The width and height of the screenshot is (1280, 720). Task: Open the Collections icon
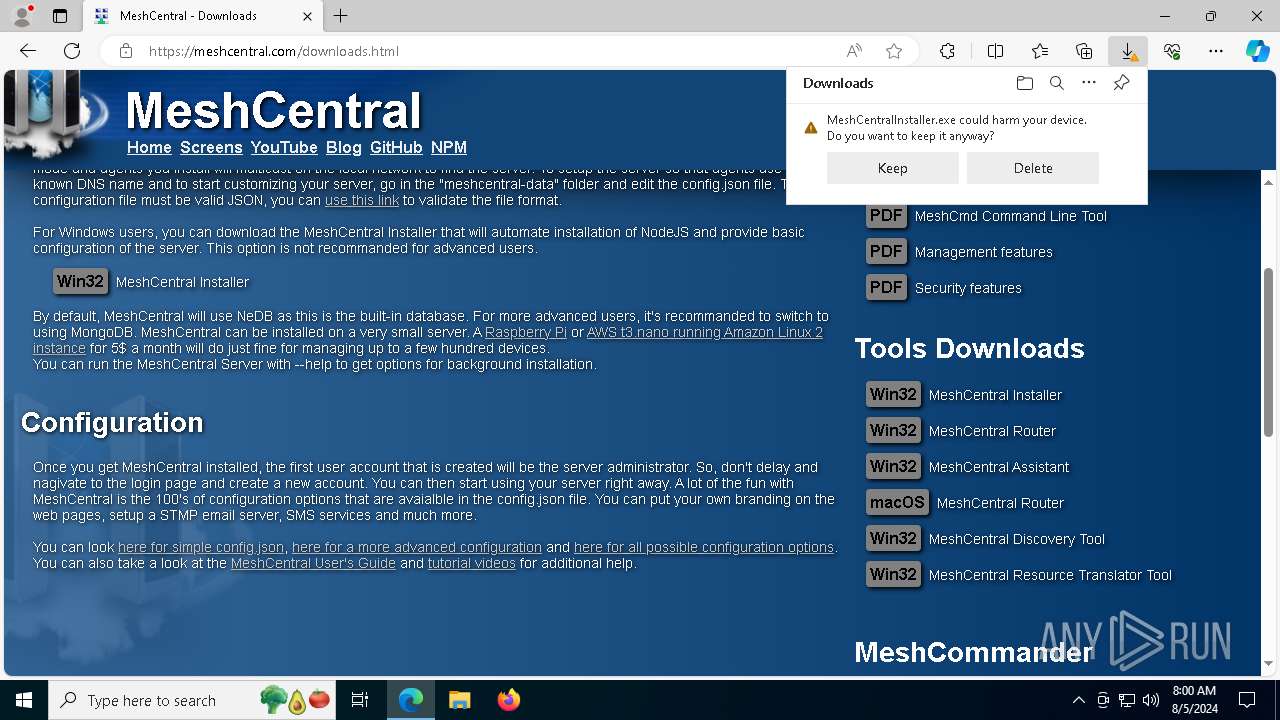coord(1084,51)
